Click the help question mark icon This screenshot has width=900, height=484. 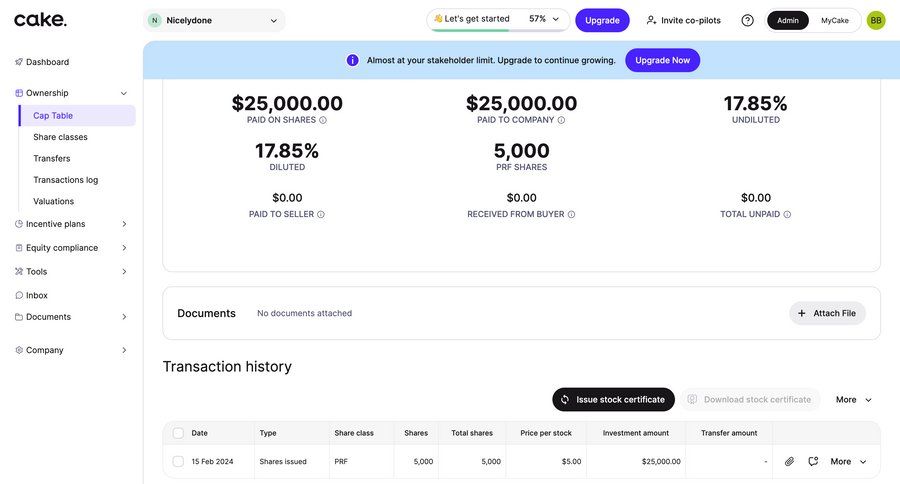(747, 20)
